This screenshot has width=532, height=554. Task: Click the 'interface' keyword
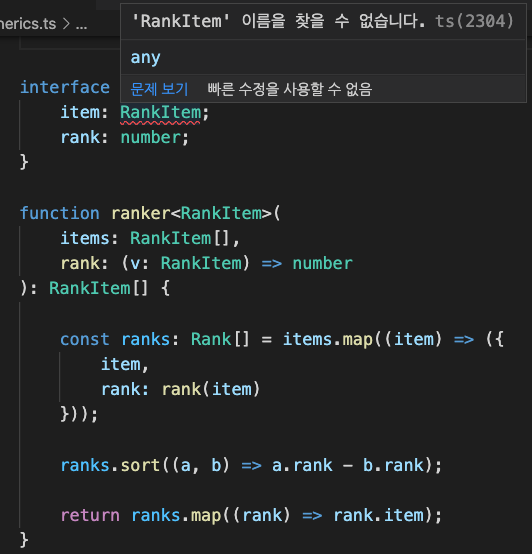point(65,87)
